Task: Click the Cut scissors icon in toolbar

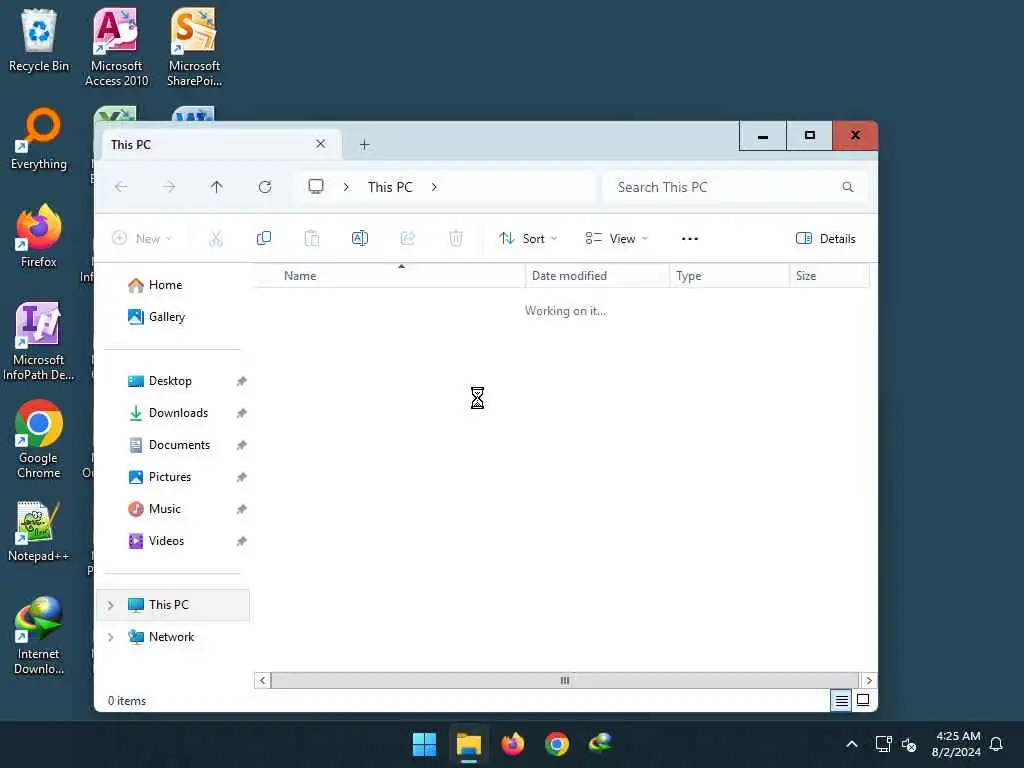Action: pos(216,238)
